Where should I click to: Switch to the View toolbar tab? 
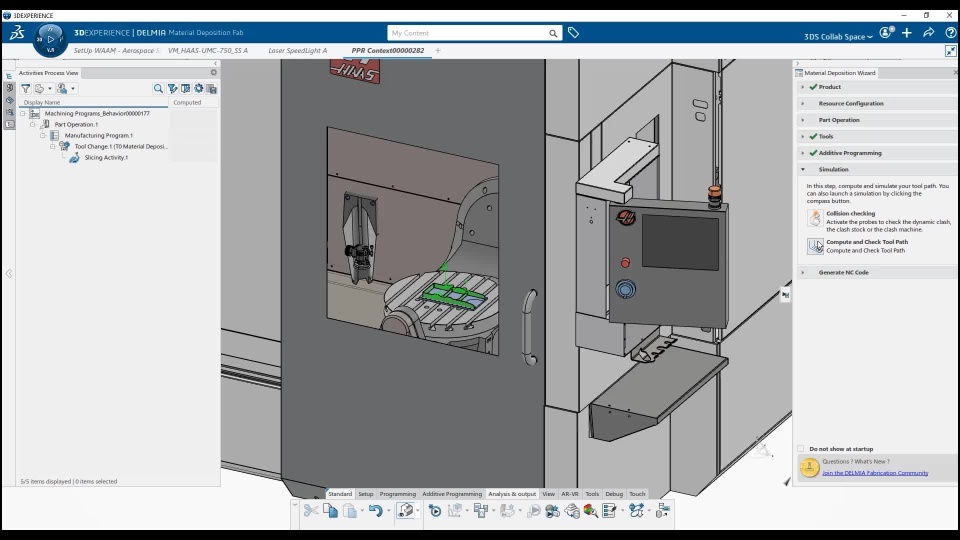pos(549,494)
